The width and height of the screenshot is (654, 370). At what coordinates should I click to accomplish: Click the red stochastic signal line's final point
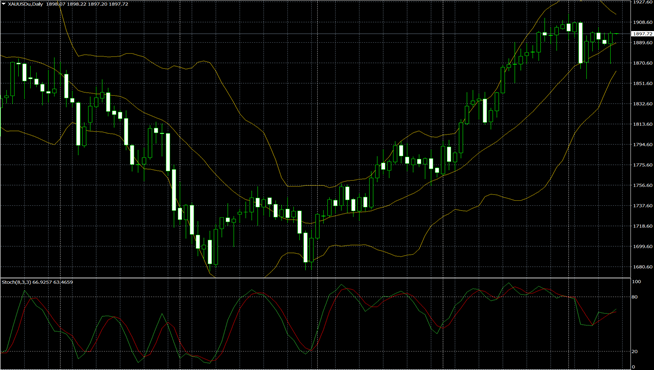point(616,312)
